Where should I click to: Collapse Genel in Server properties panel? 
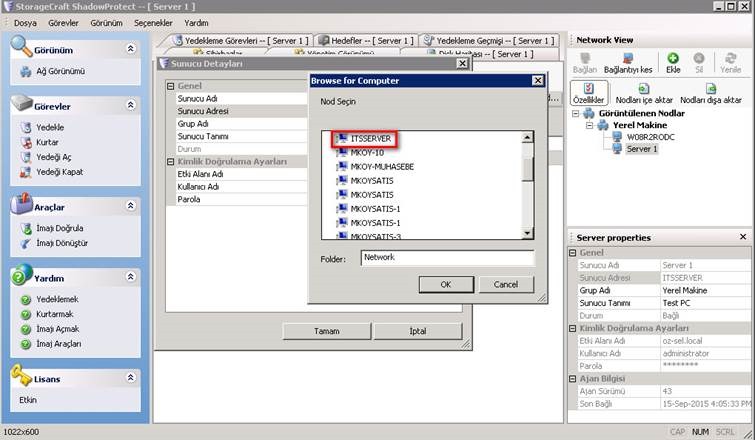pyautogui.click(x=573, y=253)
